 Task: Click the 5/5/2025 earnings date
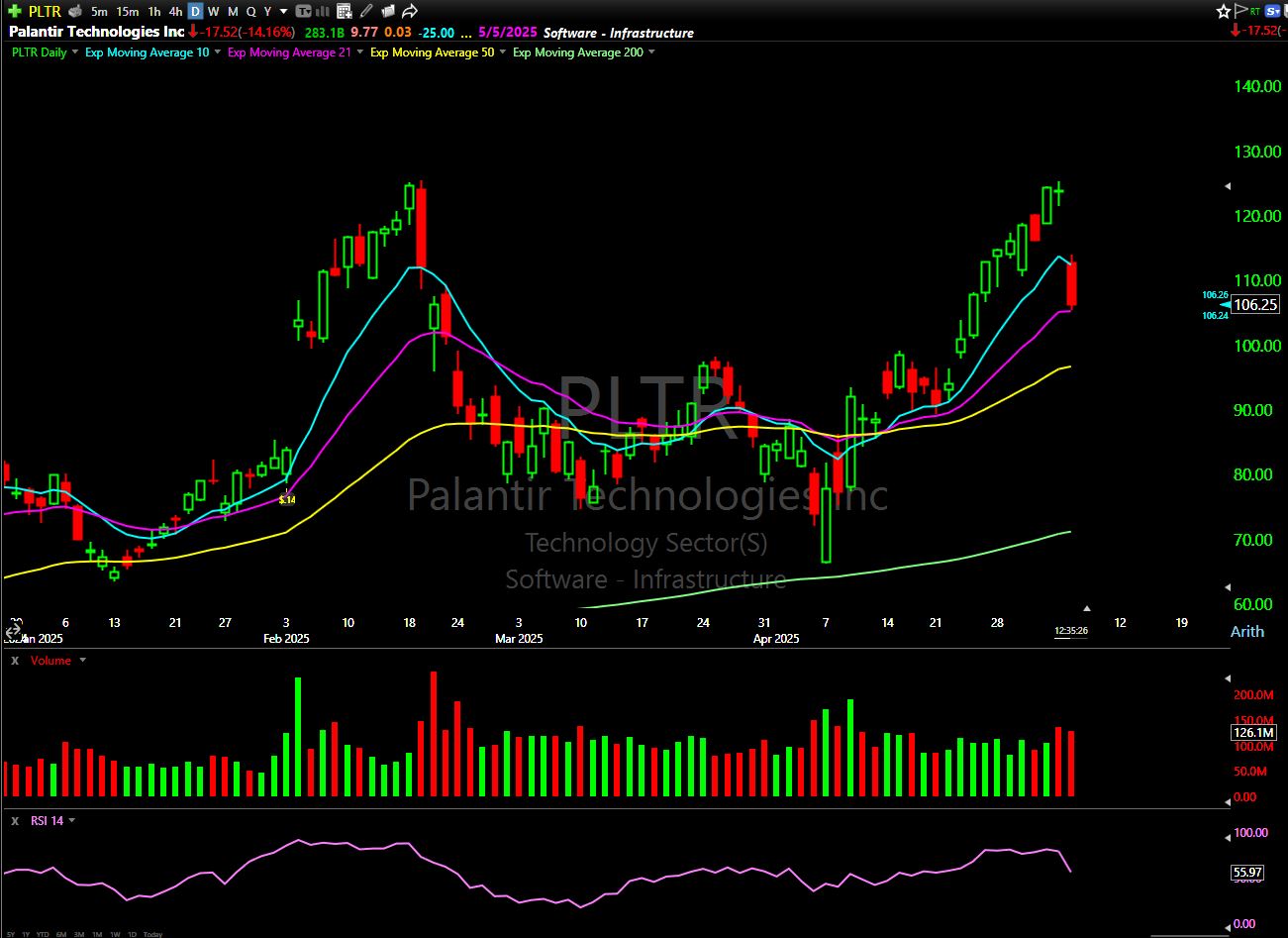pos(507,33)
